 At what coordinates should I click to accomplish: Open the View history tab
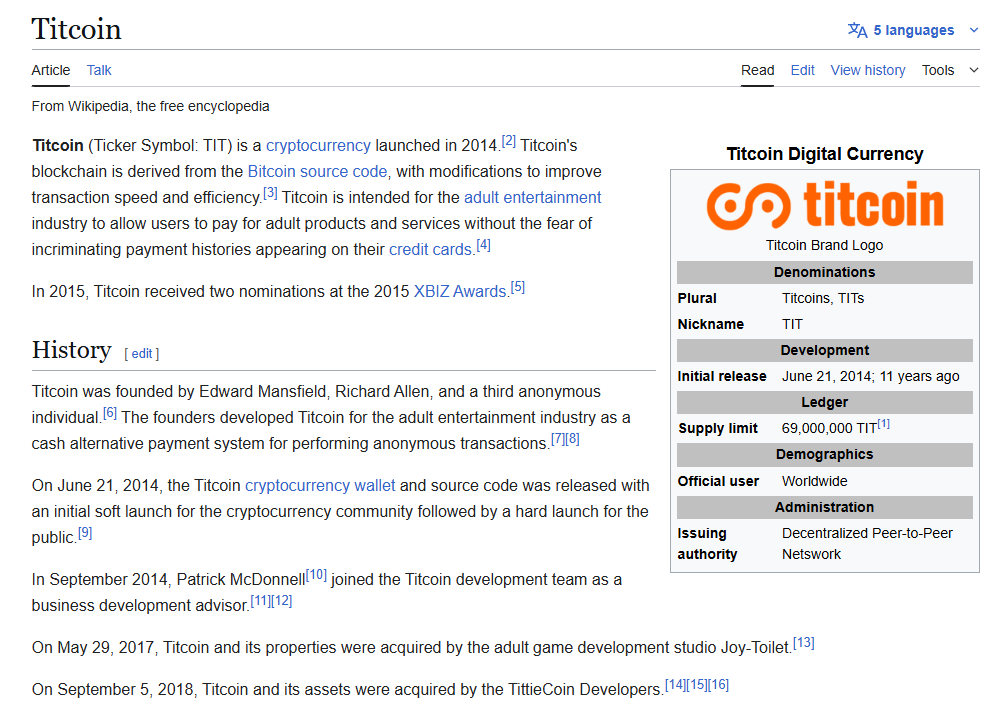pyautogui.click(x=868, y=70)
